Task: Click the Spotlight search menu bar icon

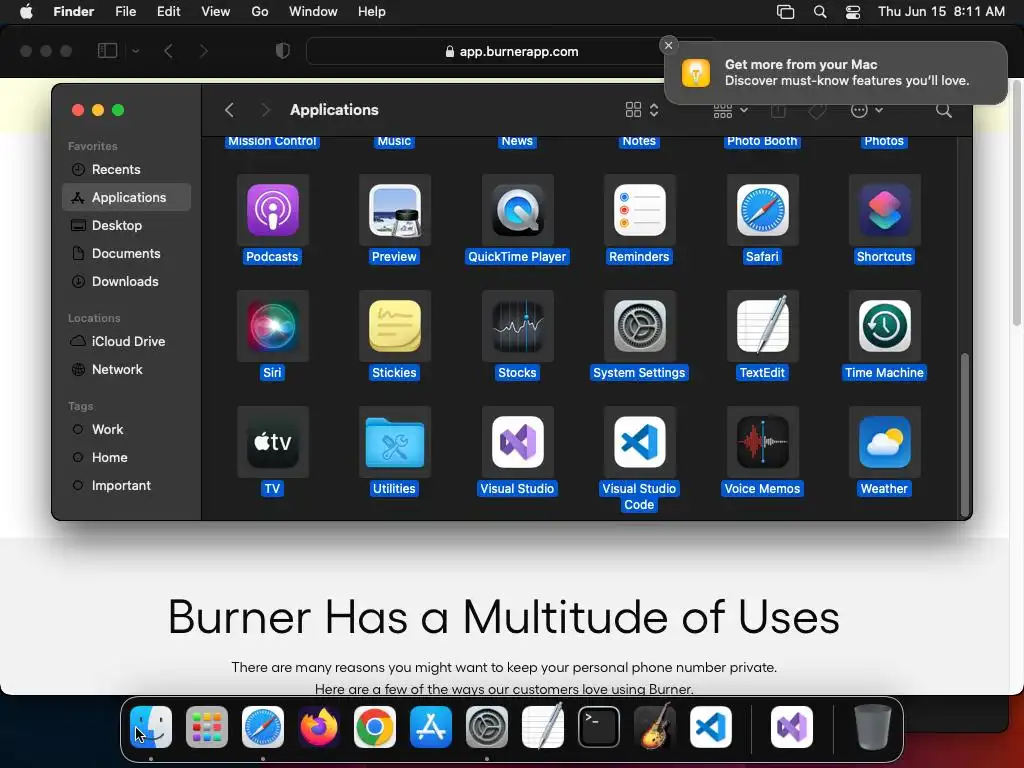Action: coord(820,12)
